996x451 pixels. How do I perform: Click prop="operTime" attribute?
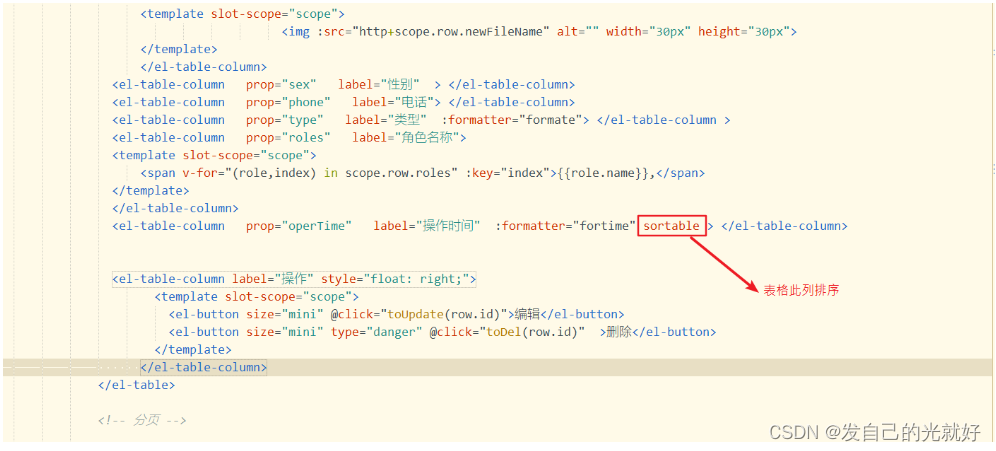(299, 226)
